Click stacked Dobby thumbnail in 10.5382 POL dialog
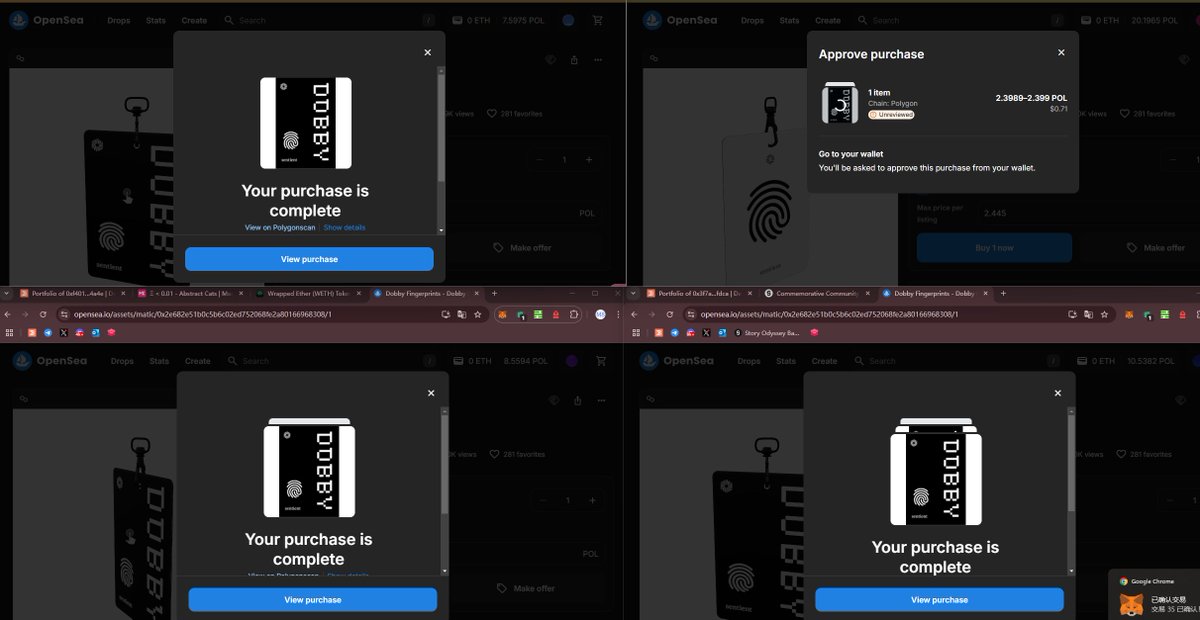Image resolution: width=1200 pixels, height=620 pixels. click(x=936, y=472)
